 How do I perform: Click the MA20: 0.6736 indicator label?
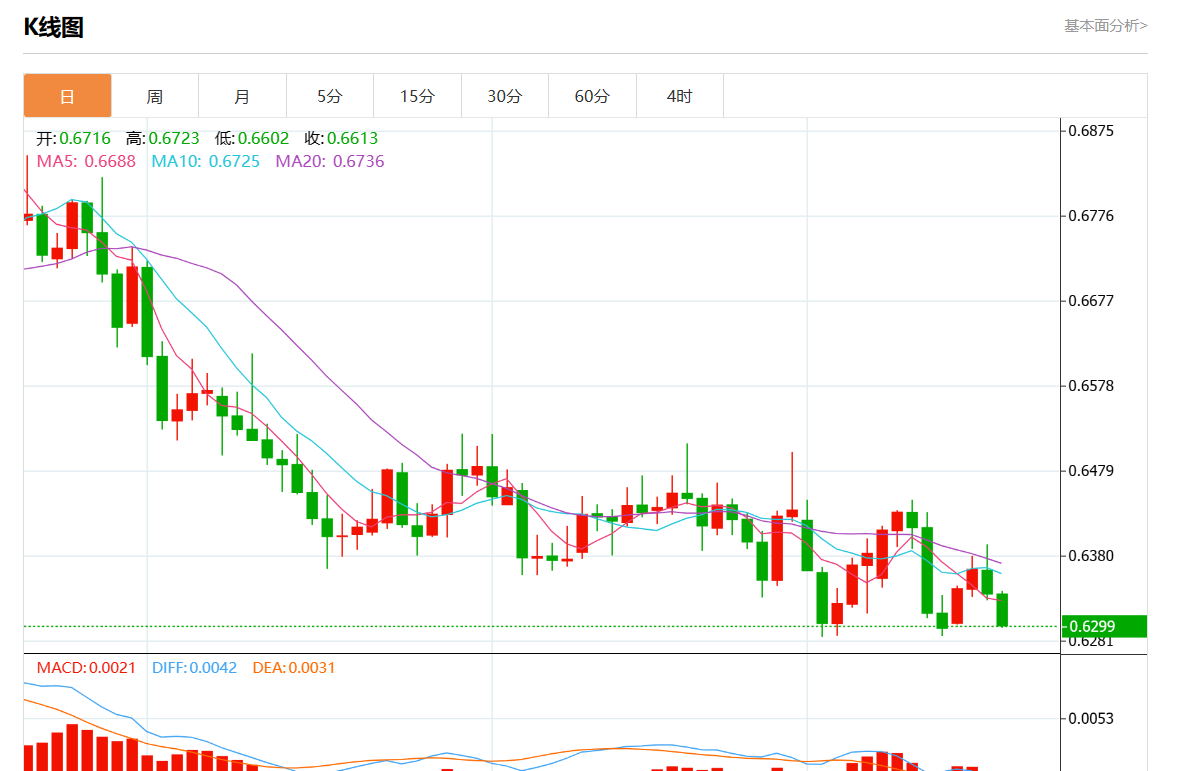click(330, 161)
